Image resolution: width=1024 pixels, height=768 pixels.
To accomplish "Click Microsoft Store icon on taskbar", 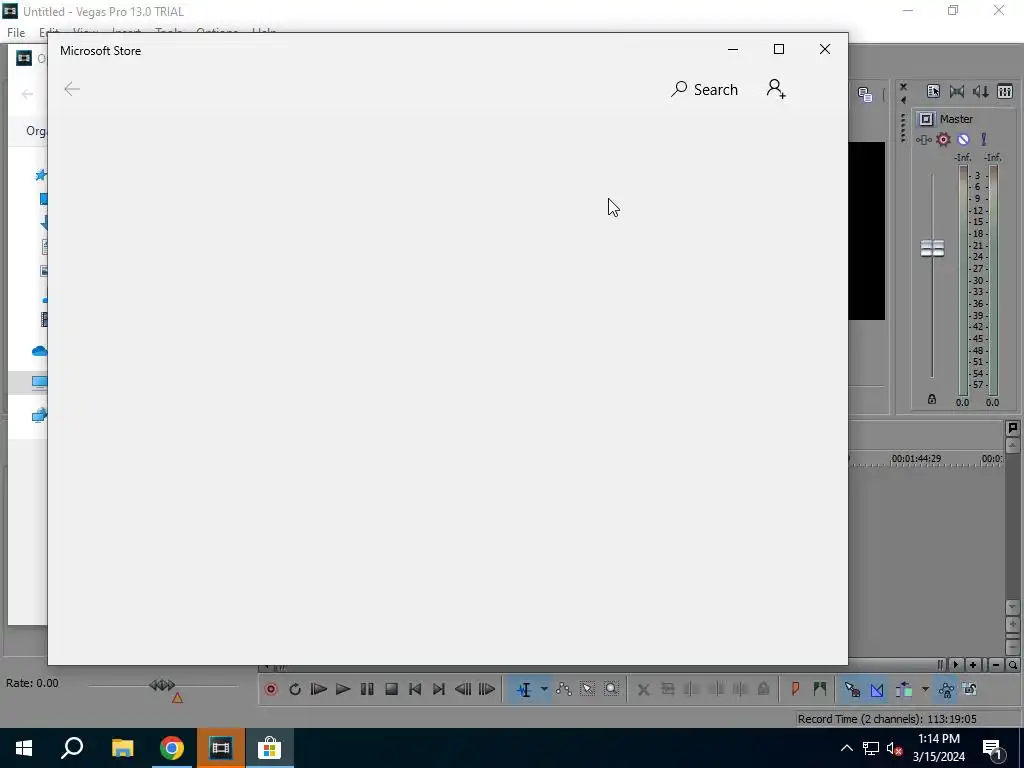I will 270,748.
